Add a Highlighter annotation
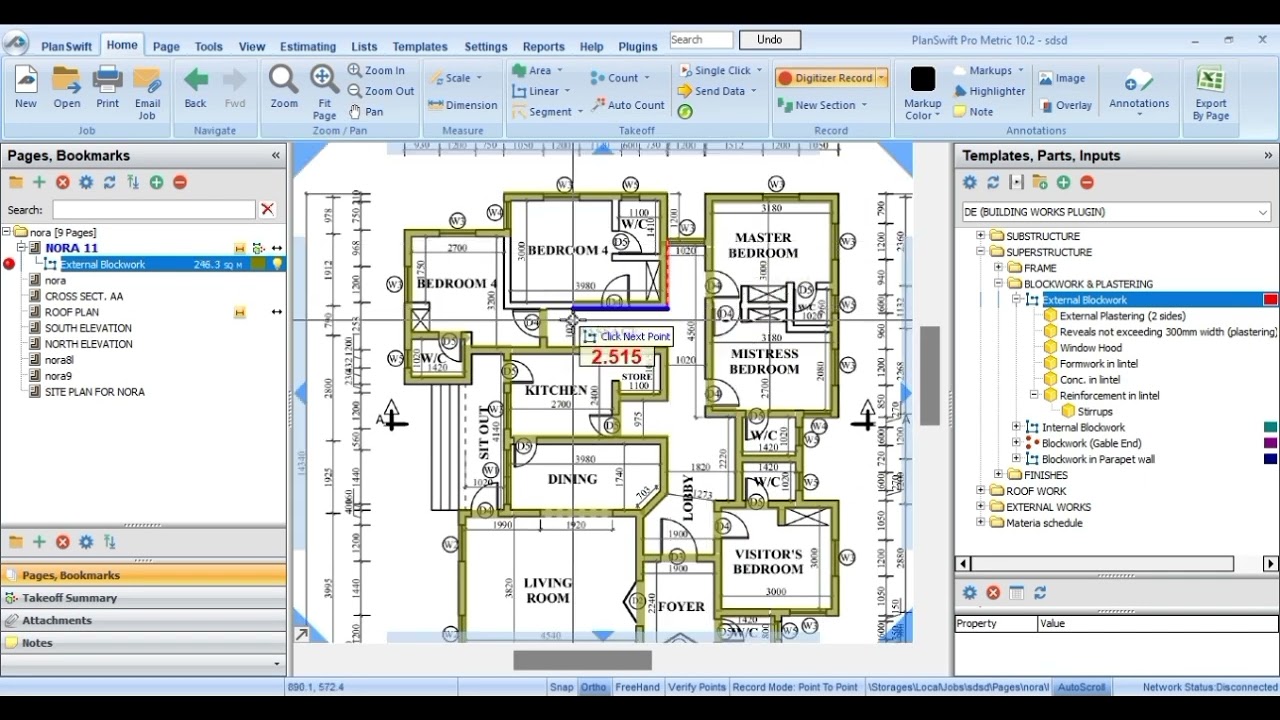 (x=990, y=91)
